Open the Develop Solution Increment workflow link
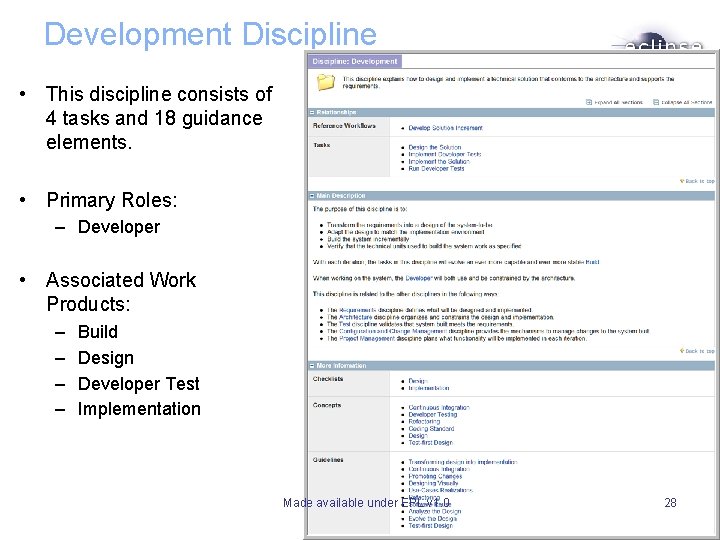Viewport: 720px width, 540px height. click(445, 128)
